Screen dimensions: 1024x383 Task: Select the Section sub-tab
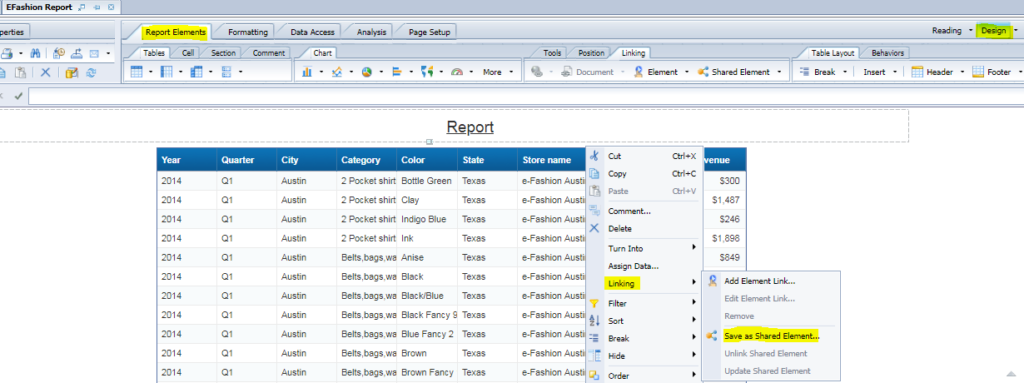(223, 53)
